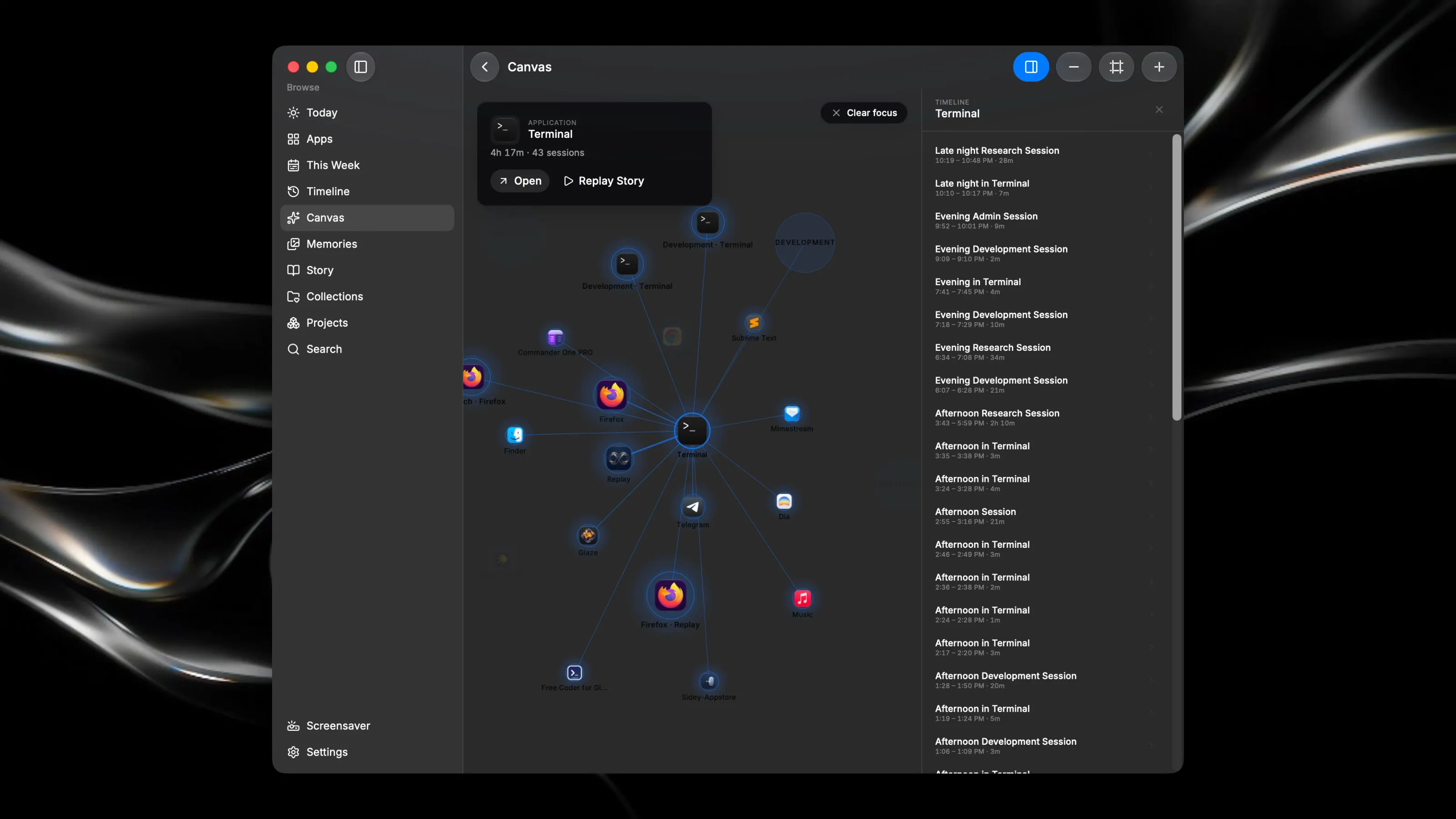Go to Timeline sidebar item
Image resolution: width=1456 pixels, height=819 pixels.
point(367,192)
